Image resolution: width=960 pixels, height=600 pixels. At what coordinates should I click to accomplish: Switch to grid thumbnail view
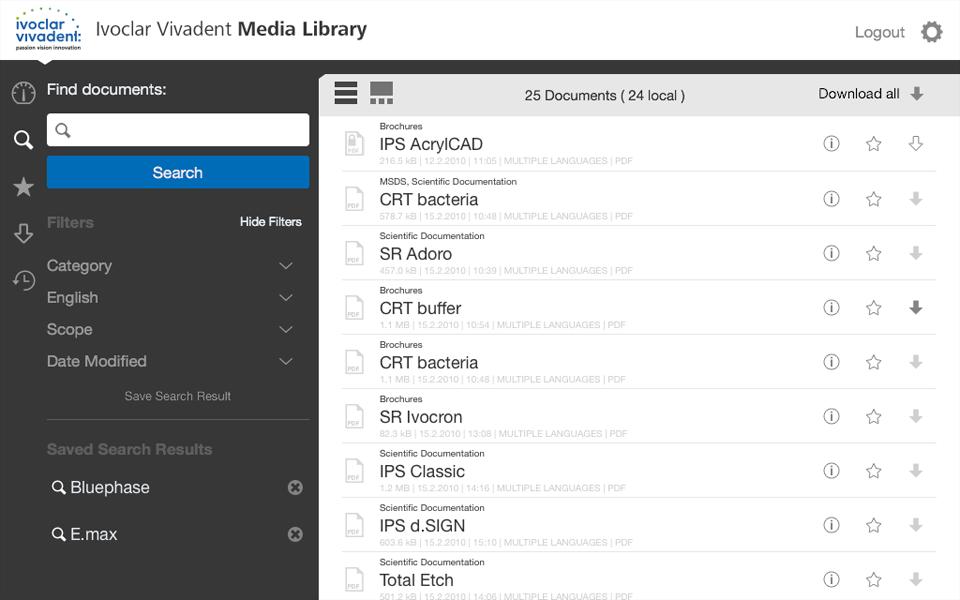pos(381,93)
